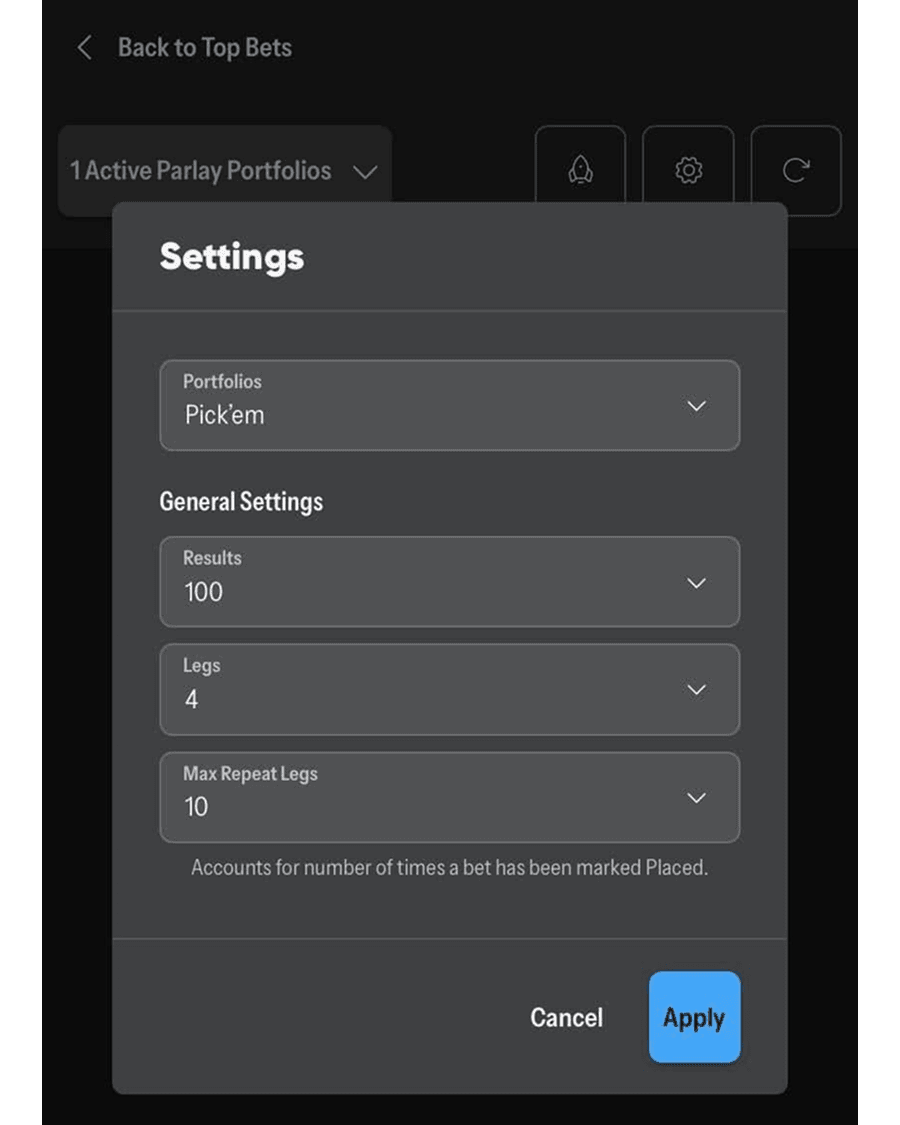Viewport: 900px width, 1125px height.
Task: Click the rocket launch icon button
Action: (580, 171)
